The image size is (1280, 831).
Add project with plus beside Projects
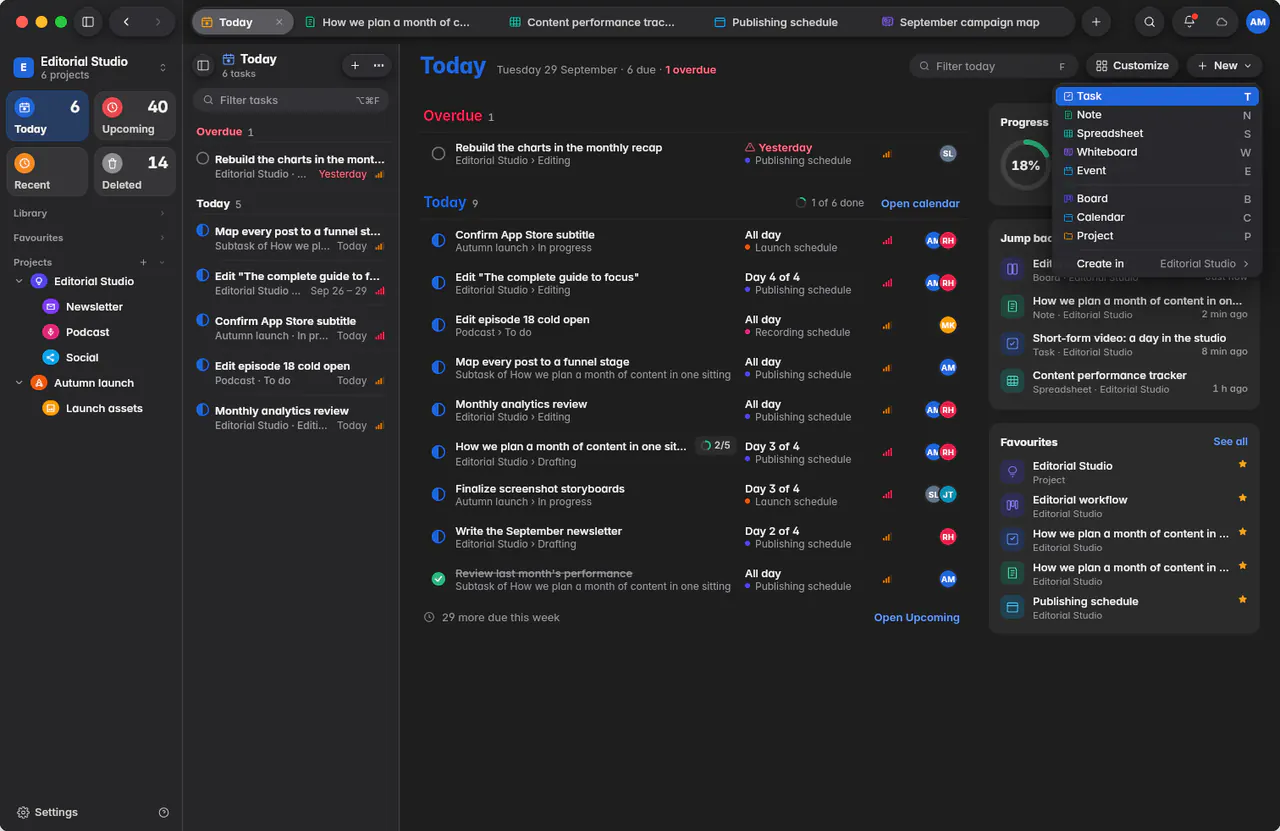[143, 262]
